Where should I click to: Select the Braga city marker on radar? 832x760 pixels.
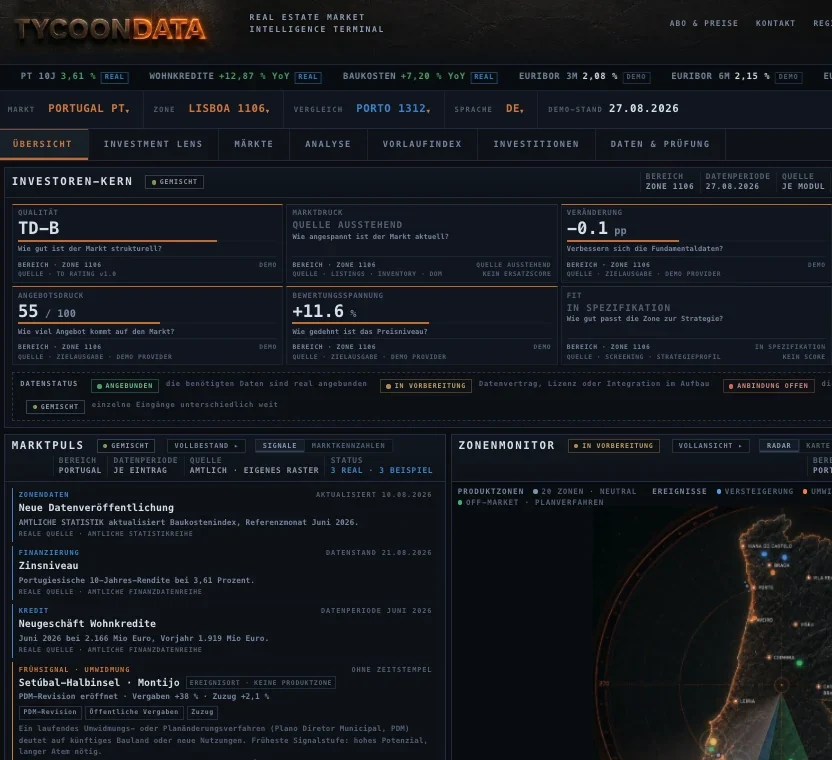[x=769, y=565]
